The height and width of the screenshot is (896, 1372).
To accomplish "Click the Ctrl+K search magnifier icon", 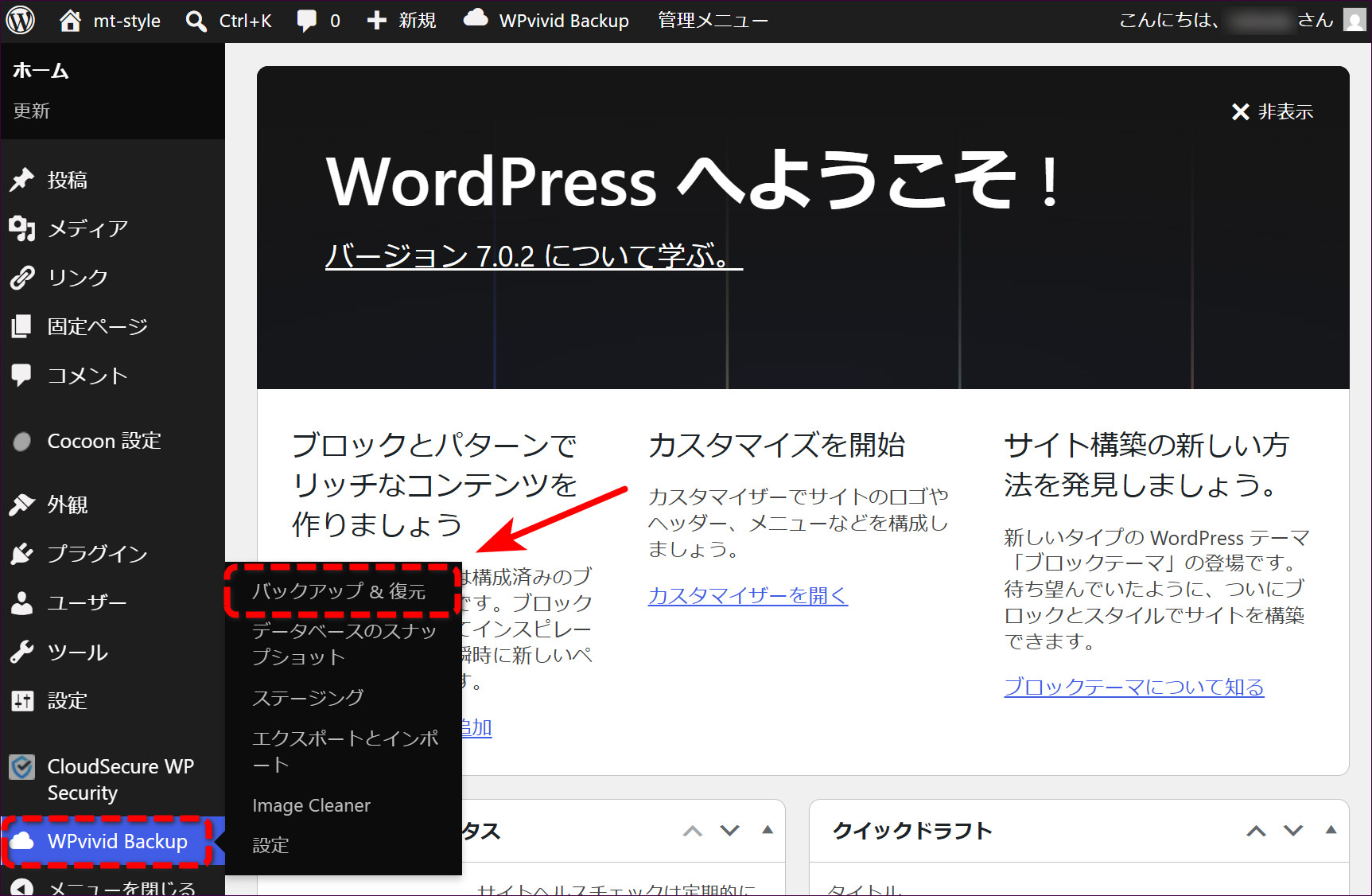I will point(196,21).
